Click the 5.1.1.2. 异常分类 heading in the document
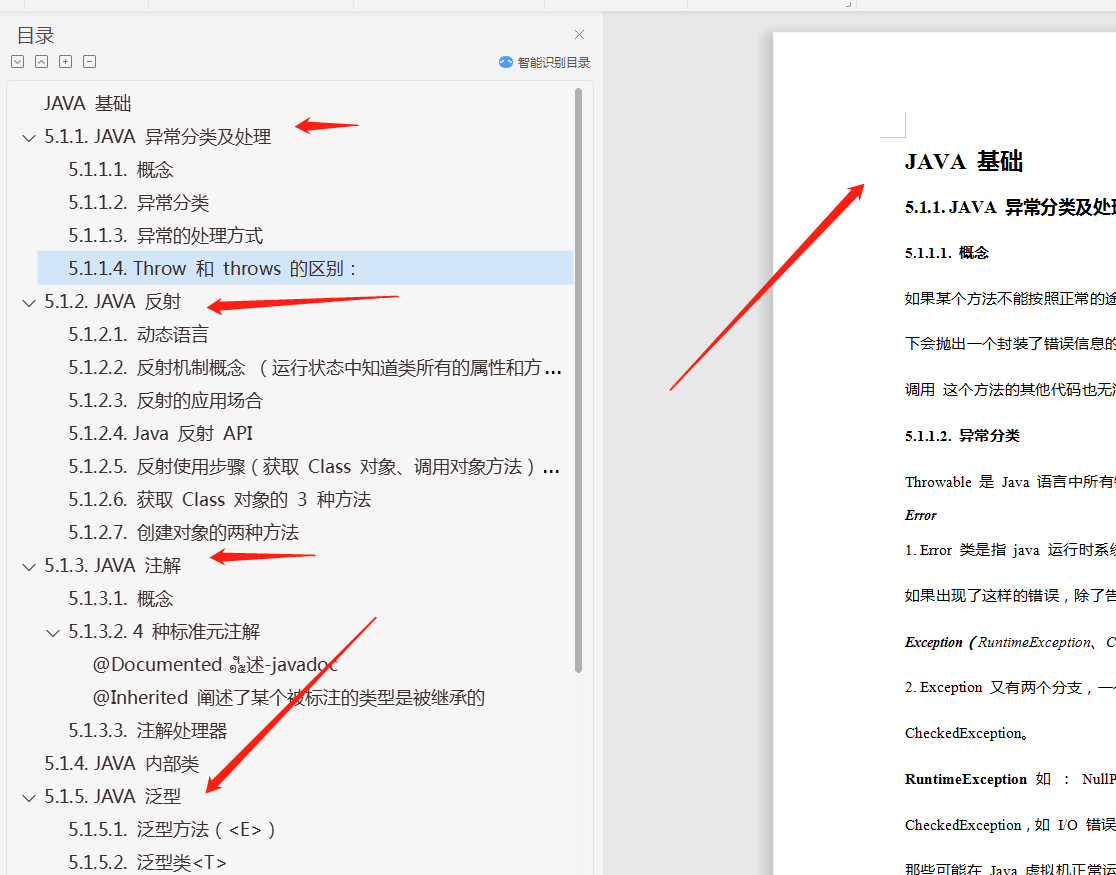This screenshot has height=875, width=1116. (x=962, y=436)
